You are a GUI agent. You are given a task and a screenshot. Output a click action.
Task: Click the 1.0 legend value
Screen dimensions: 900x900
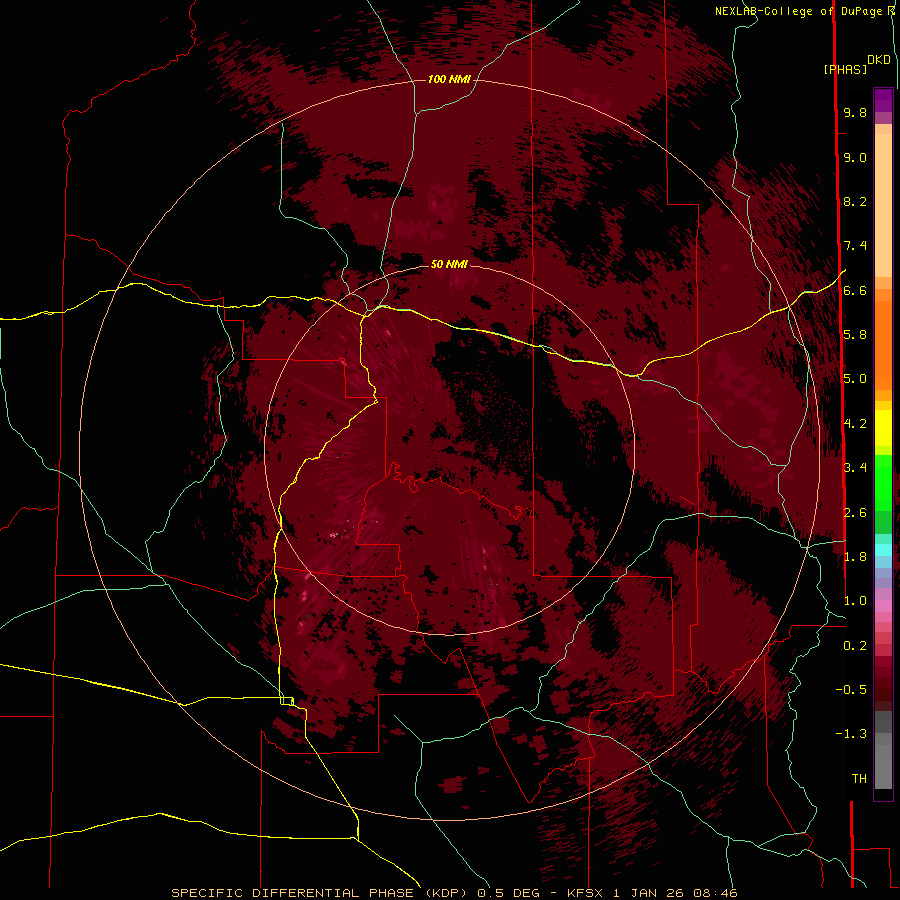click(855, 601)
